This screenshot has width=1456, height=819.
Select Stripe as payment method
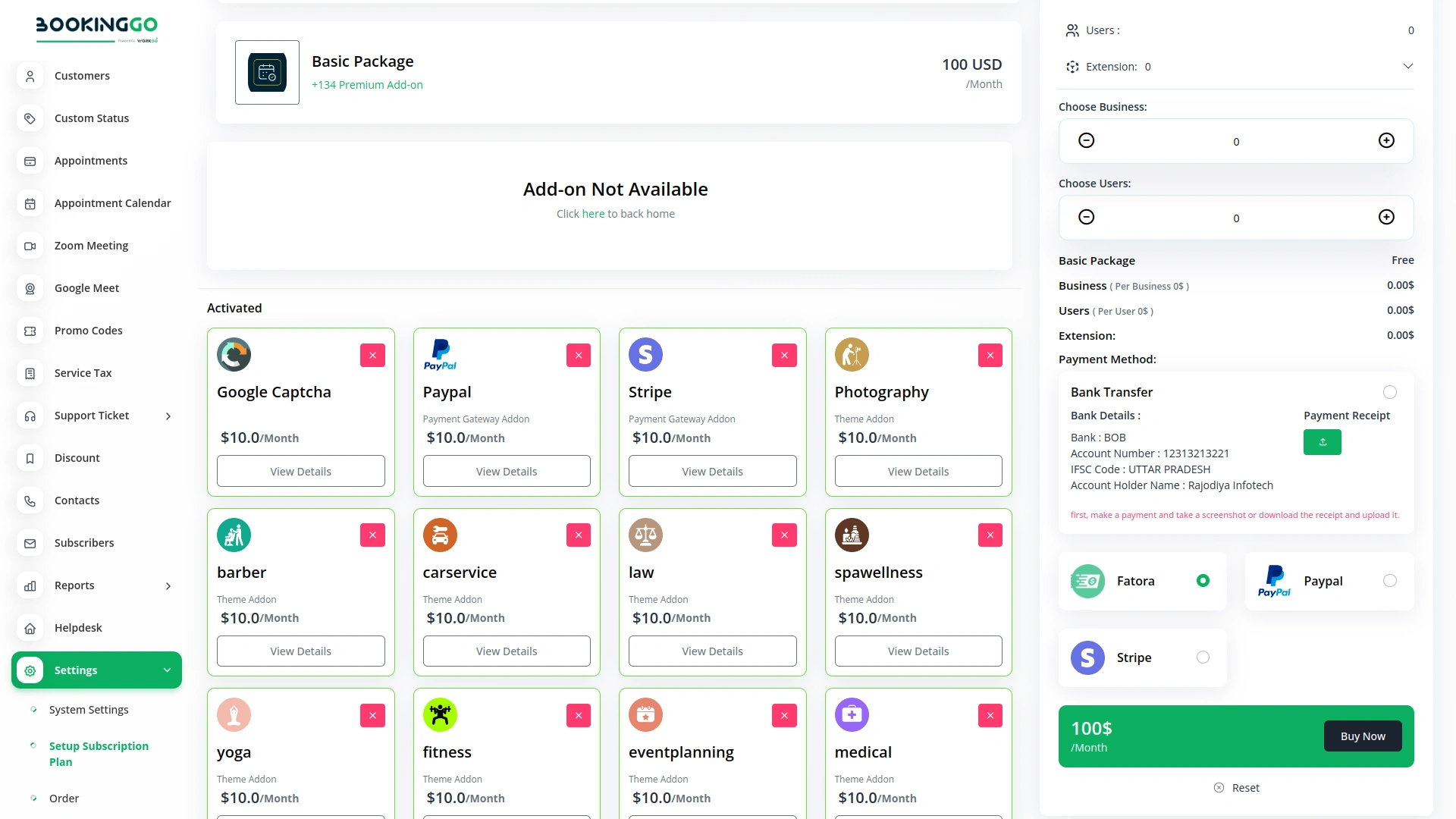point(1203,657)
